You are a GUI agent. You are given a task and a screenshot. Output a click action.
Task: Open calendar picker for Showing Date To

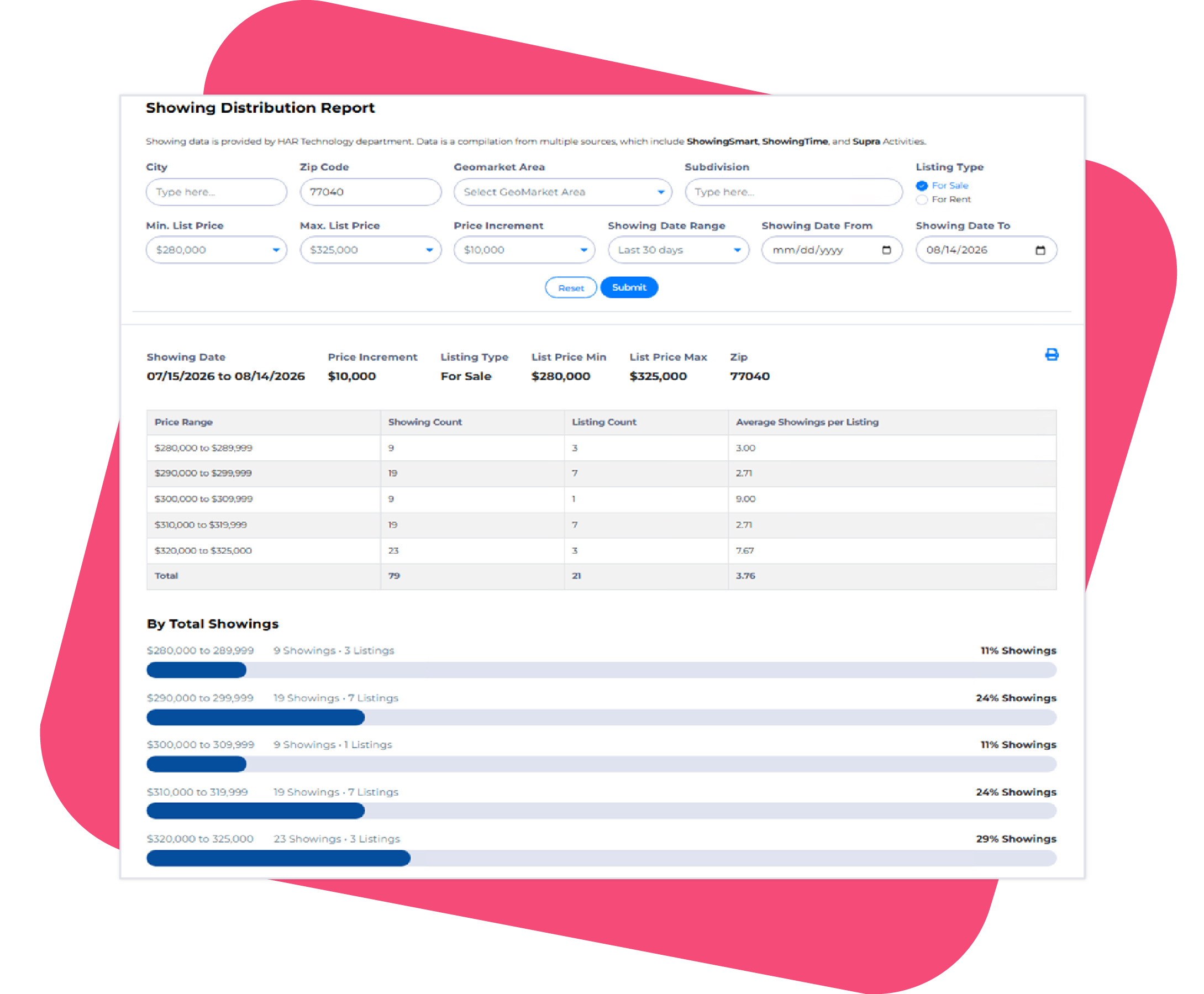point(1040,250)
